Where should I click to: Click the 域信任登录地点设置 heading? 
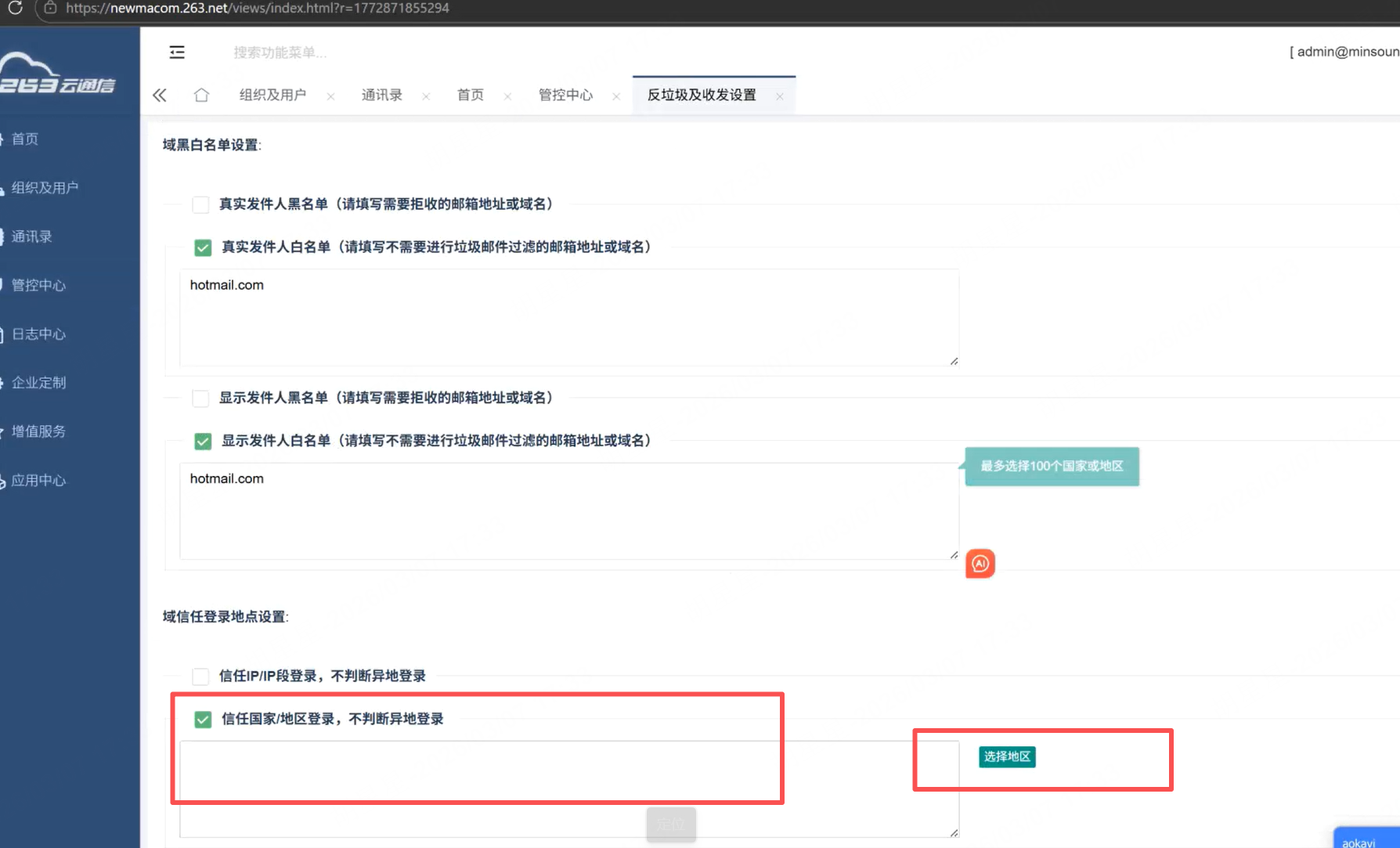pyautogui.click(x=226, y=617)
